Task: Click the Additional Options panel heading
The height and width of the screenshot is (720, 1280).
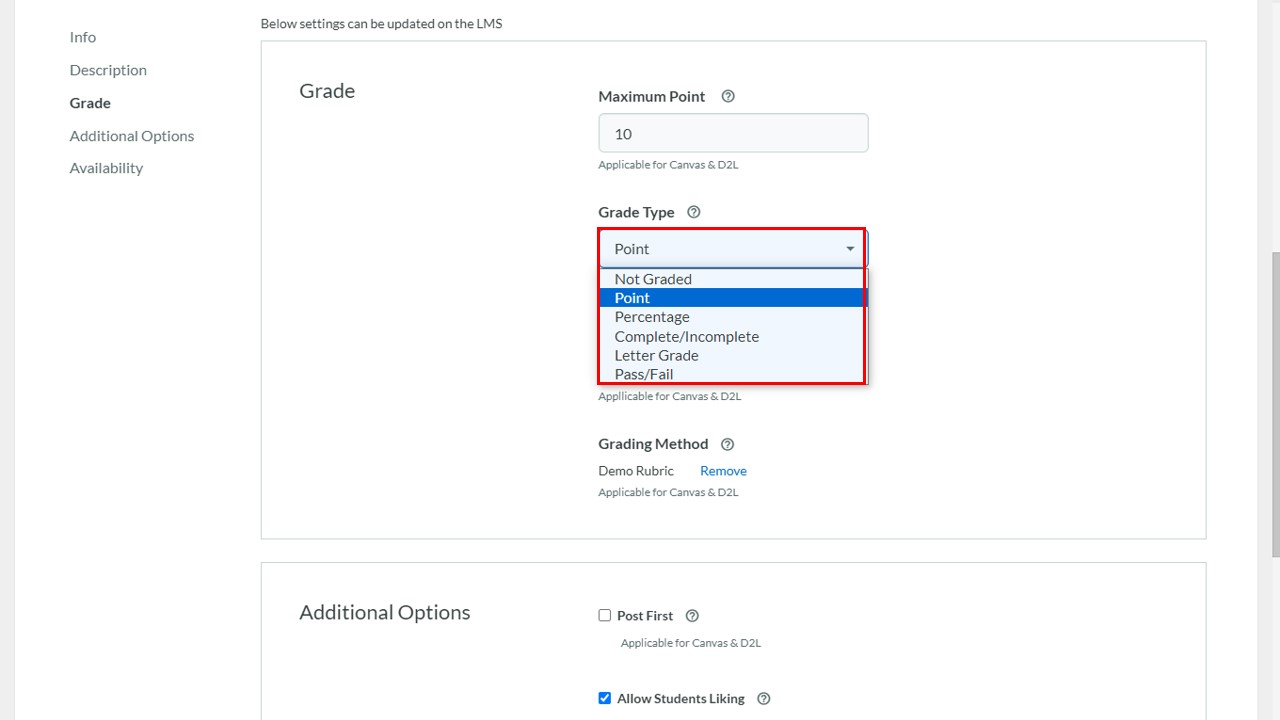Action: (x=385, y=612)
